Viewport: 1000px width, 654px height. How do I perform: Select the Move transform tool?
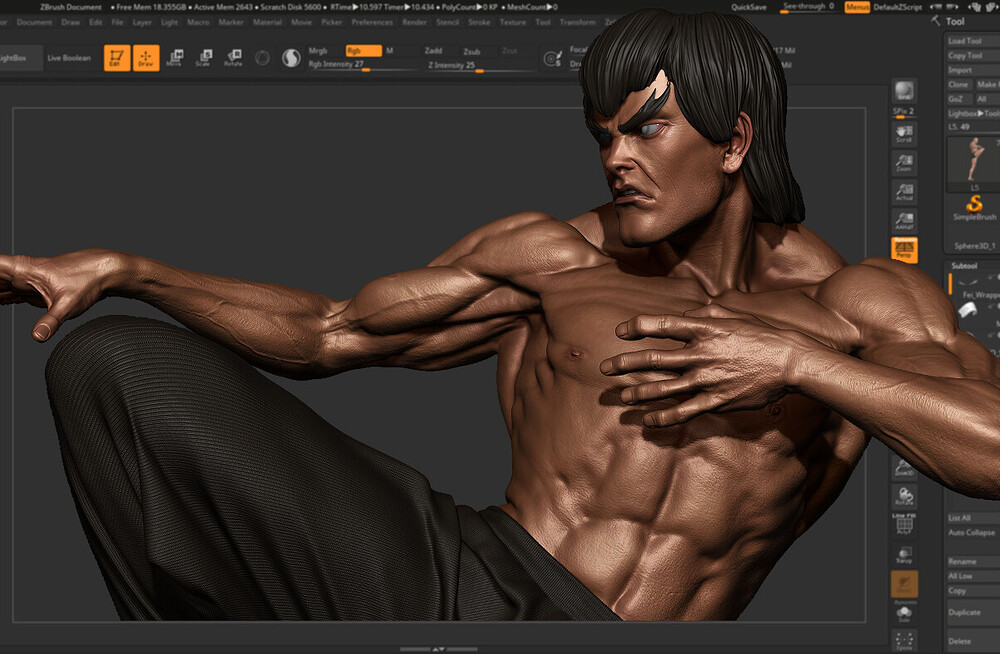[x=174, y=58]
